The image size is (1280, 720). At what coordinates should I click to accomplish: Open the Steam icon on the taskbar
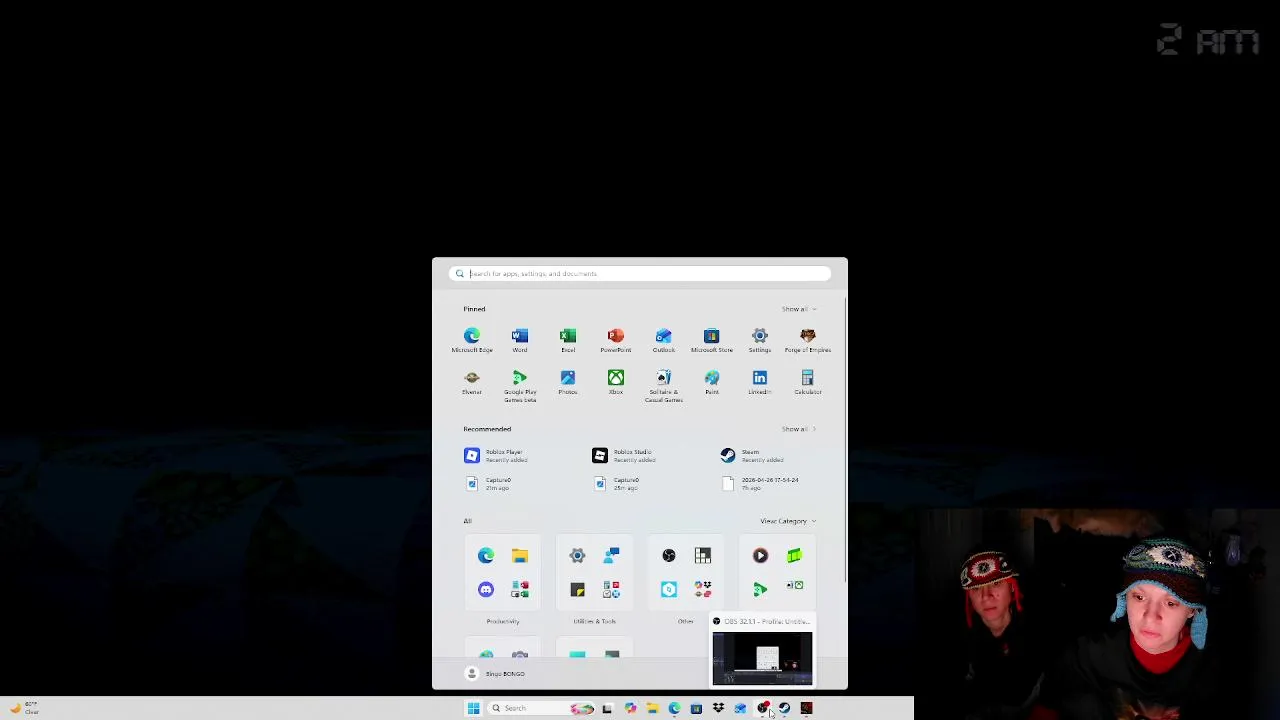click(785, 708)
